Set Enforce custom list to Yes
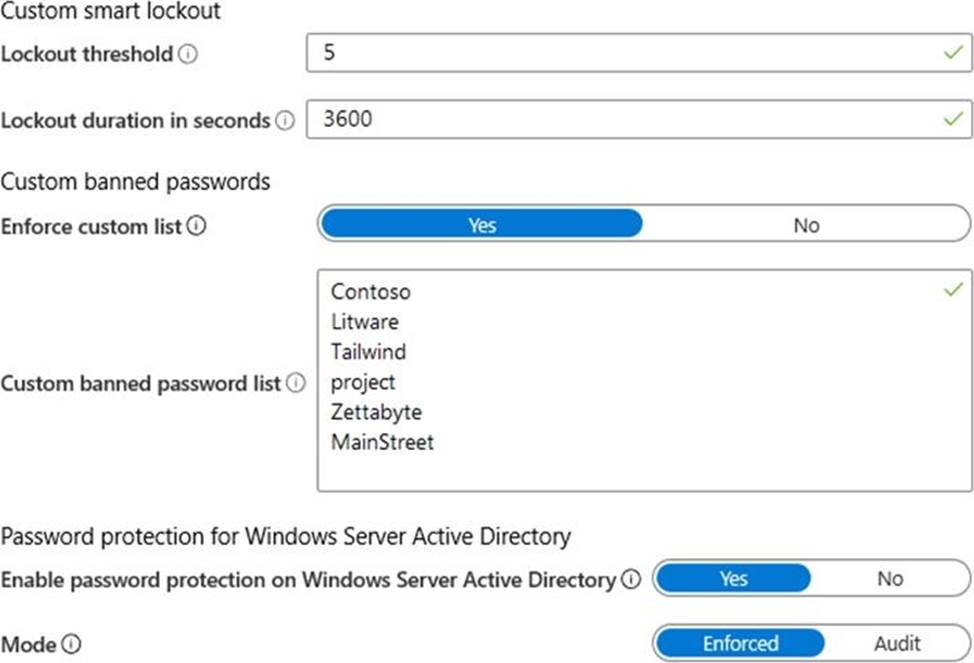Image resolution: width=974 pixels, height=663 pixels. click(481, 225)
